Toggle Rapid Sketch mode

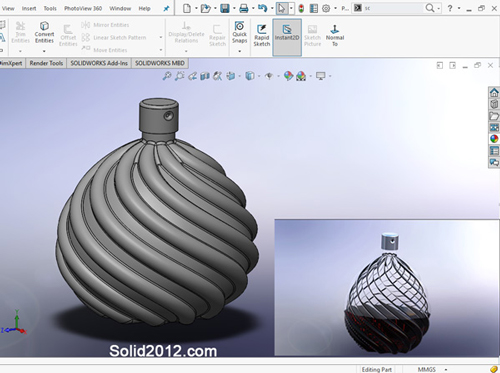point(262,35)
